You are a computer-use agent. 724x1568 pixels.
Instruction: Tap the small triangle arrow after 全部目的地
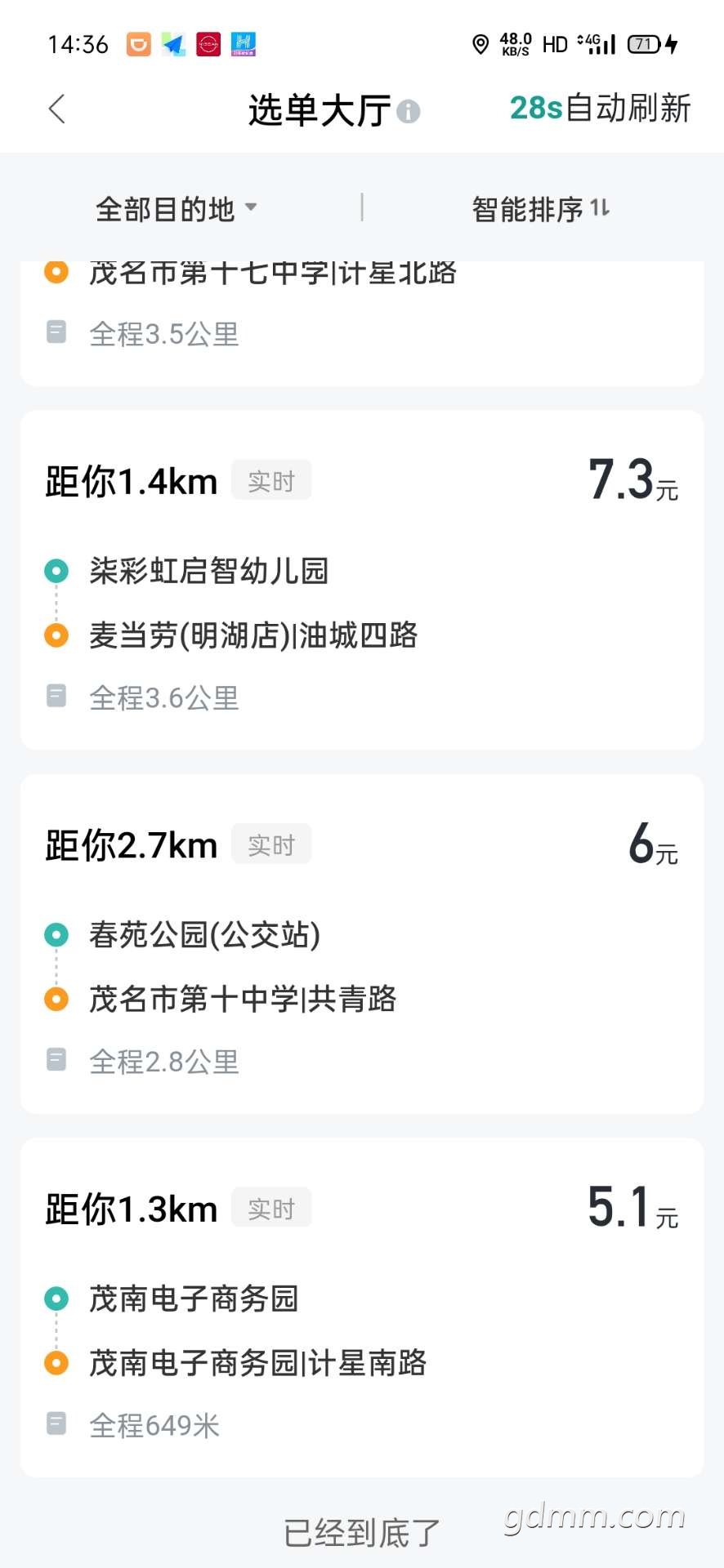click(x=251, y=207)
